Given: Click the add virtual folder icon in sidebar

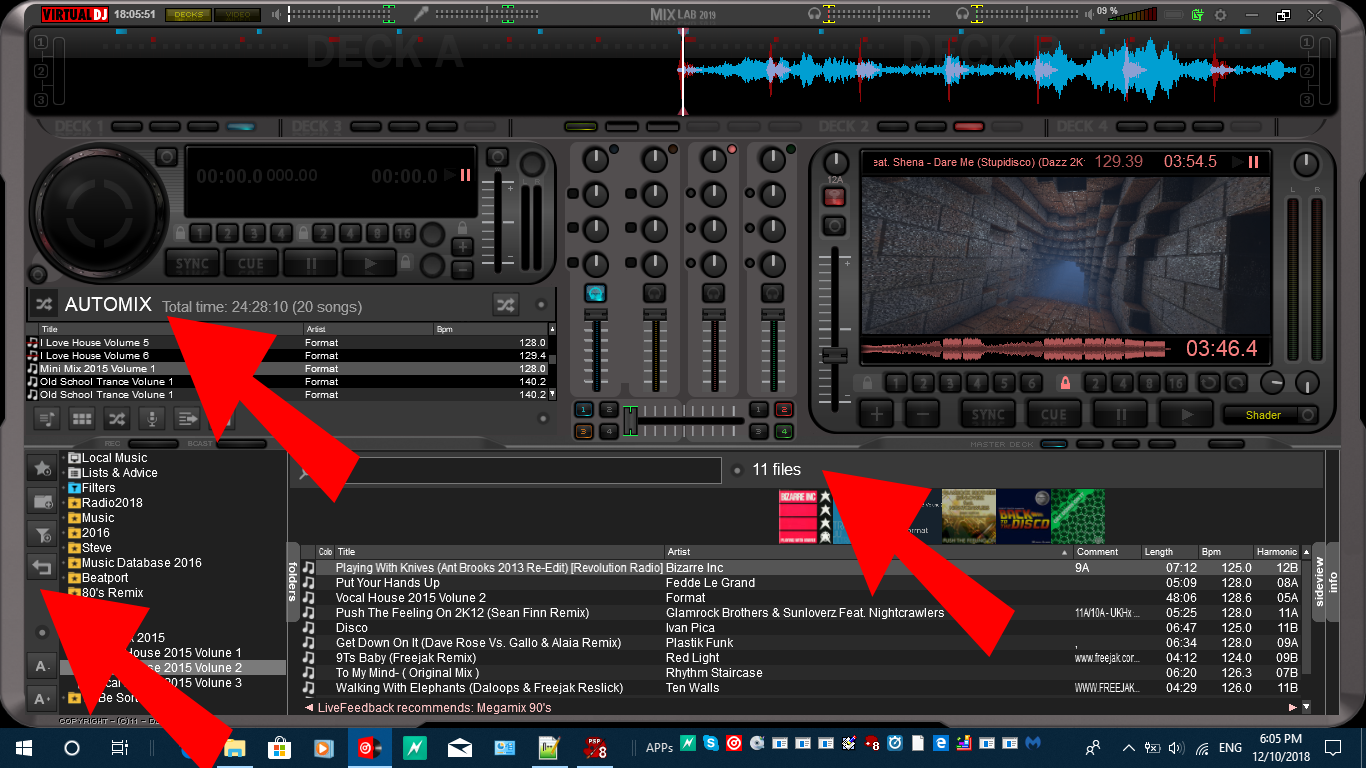Looking at the screenshot, I should [42, 501].
